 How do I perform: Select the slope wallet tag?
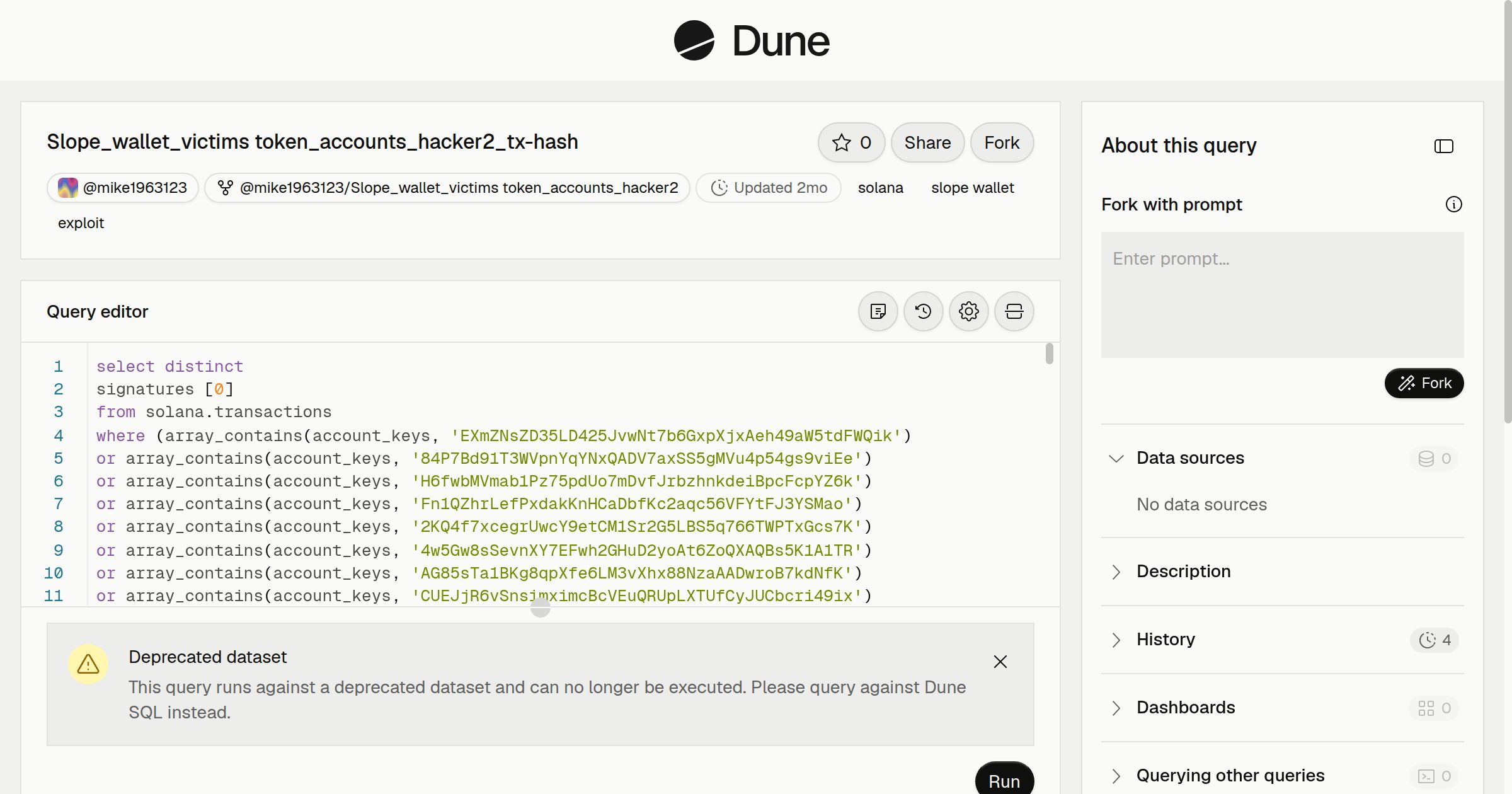(972, 188)
